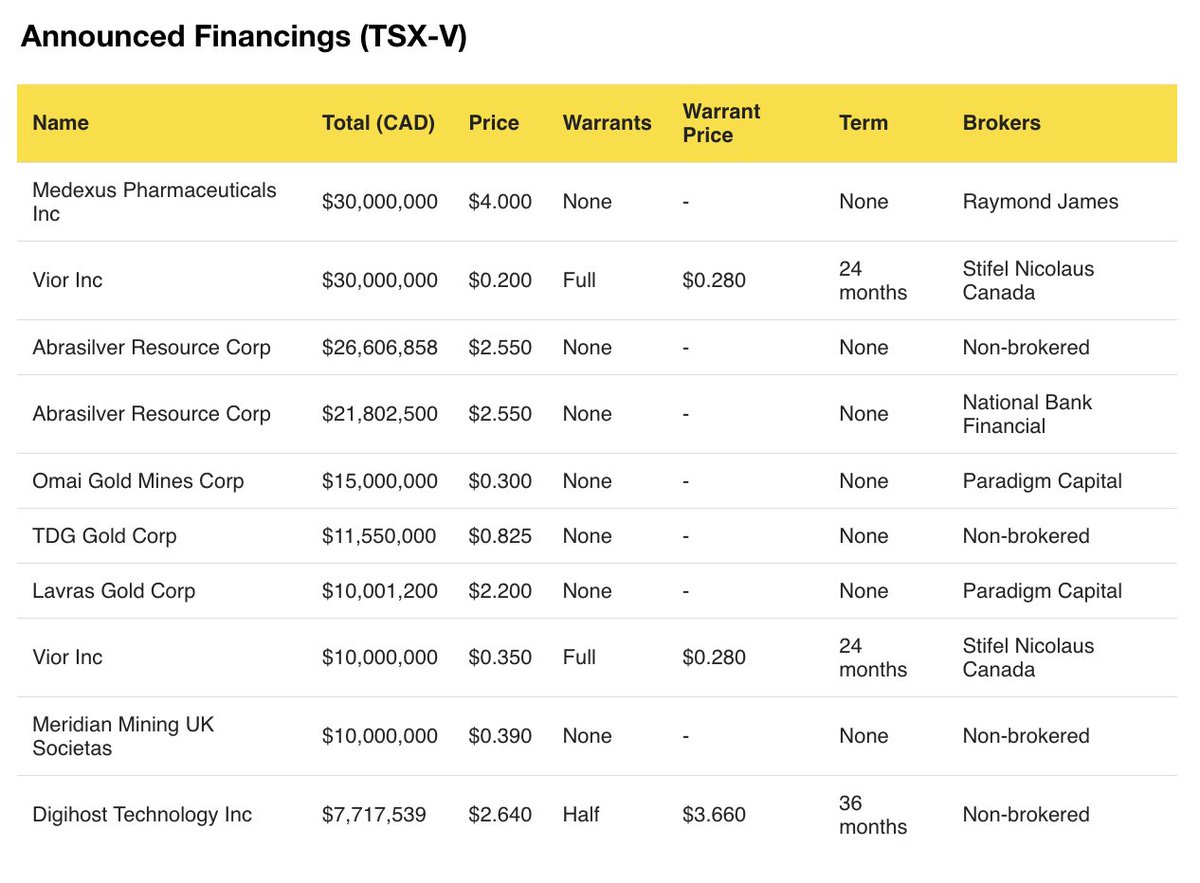Click the $2.640 Digihost price
1200x883 pixels.
[500, 815]
